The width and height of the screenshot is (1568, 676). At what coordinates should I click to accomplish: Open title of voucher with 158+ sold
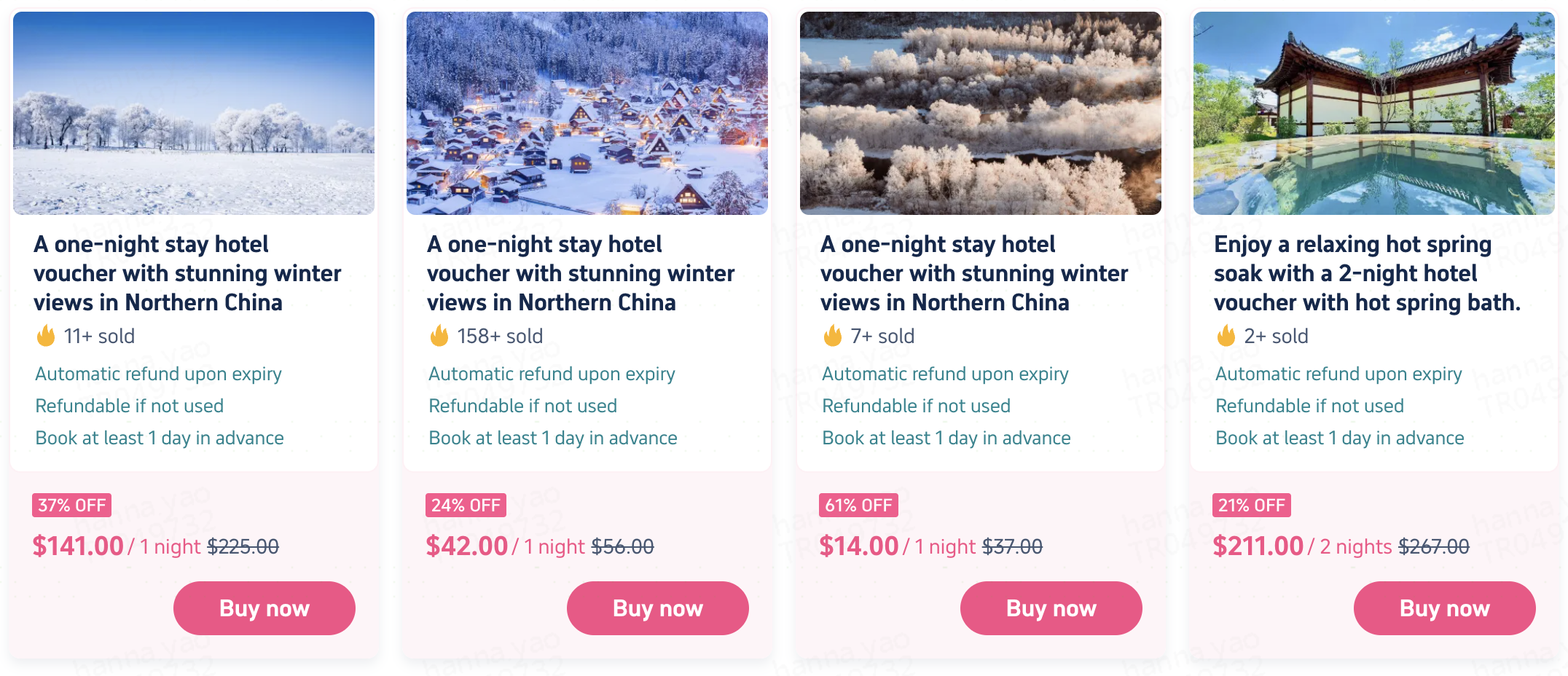[x=580, y=273]
